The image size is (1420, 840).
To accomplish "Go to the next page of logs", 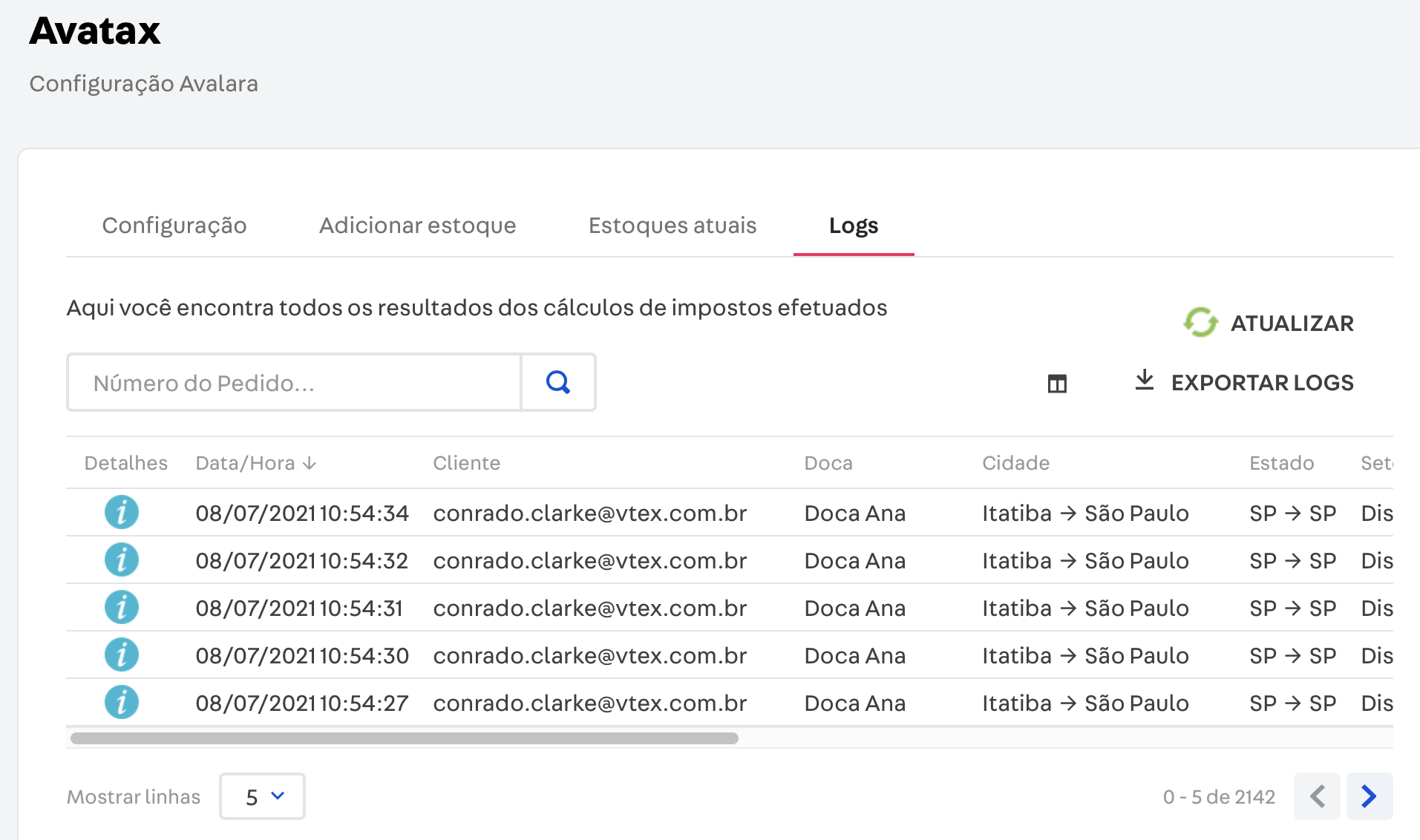I will (x=1370, y=796).
